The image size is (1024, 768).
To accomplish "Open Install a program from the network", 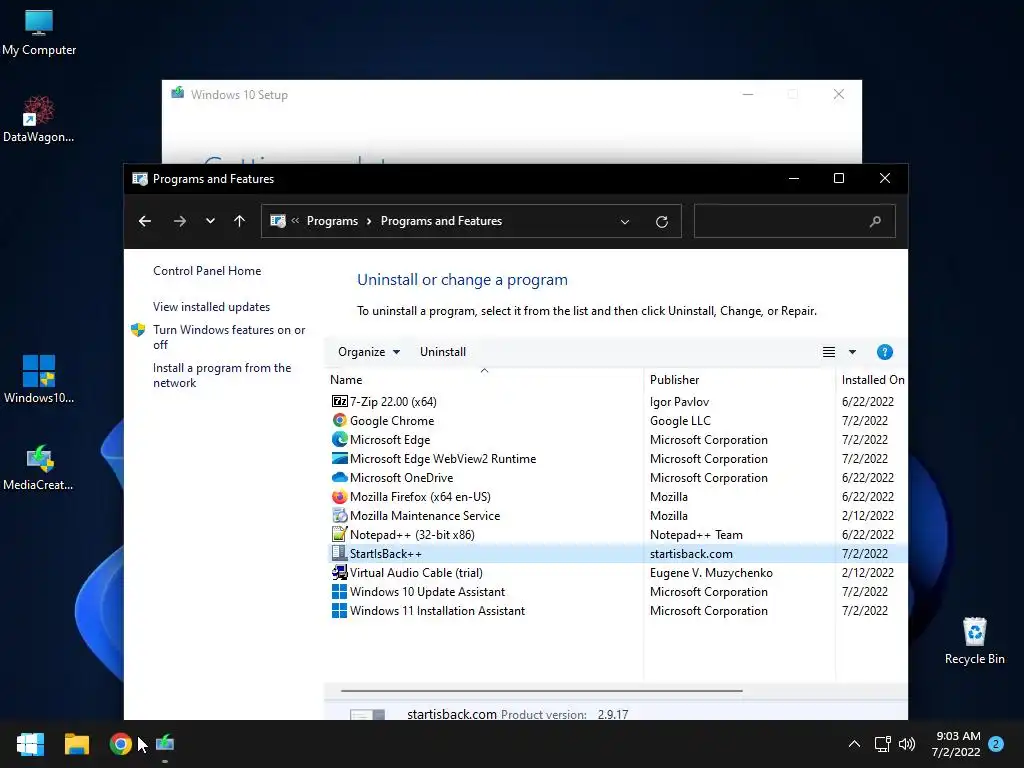I will click(x=222, y=376).
